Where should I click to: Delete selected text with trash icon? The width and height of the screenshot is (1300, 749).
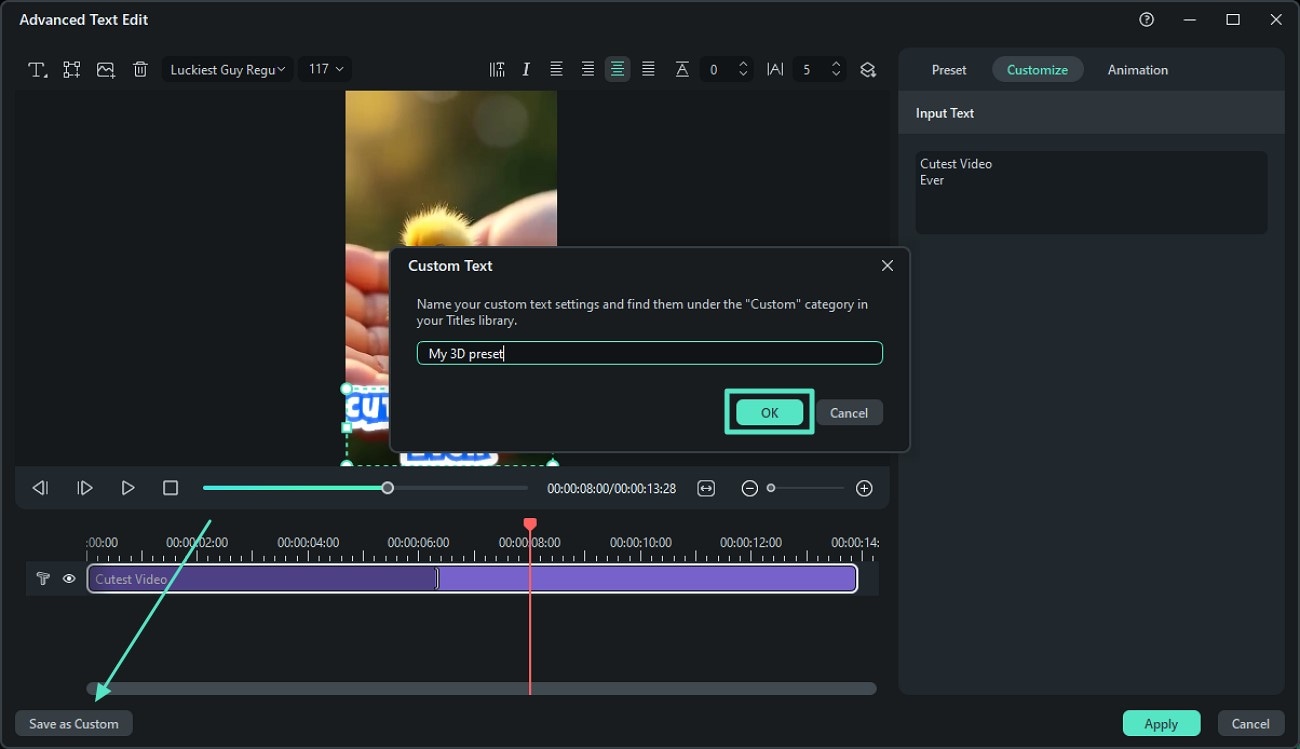[140, 70]
